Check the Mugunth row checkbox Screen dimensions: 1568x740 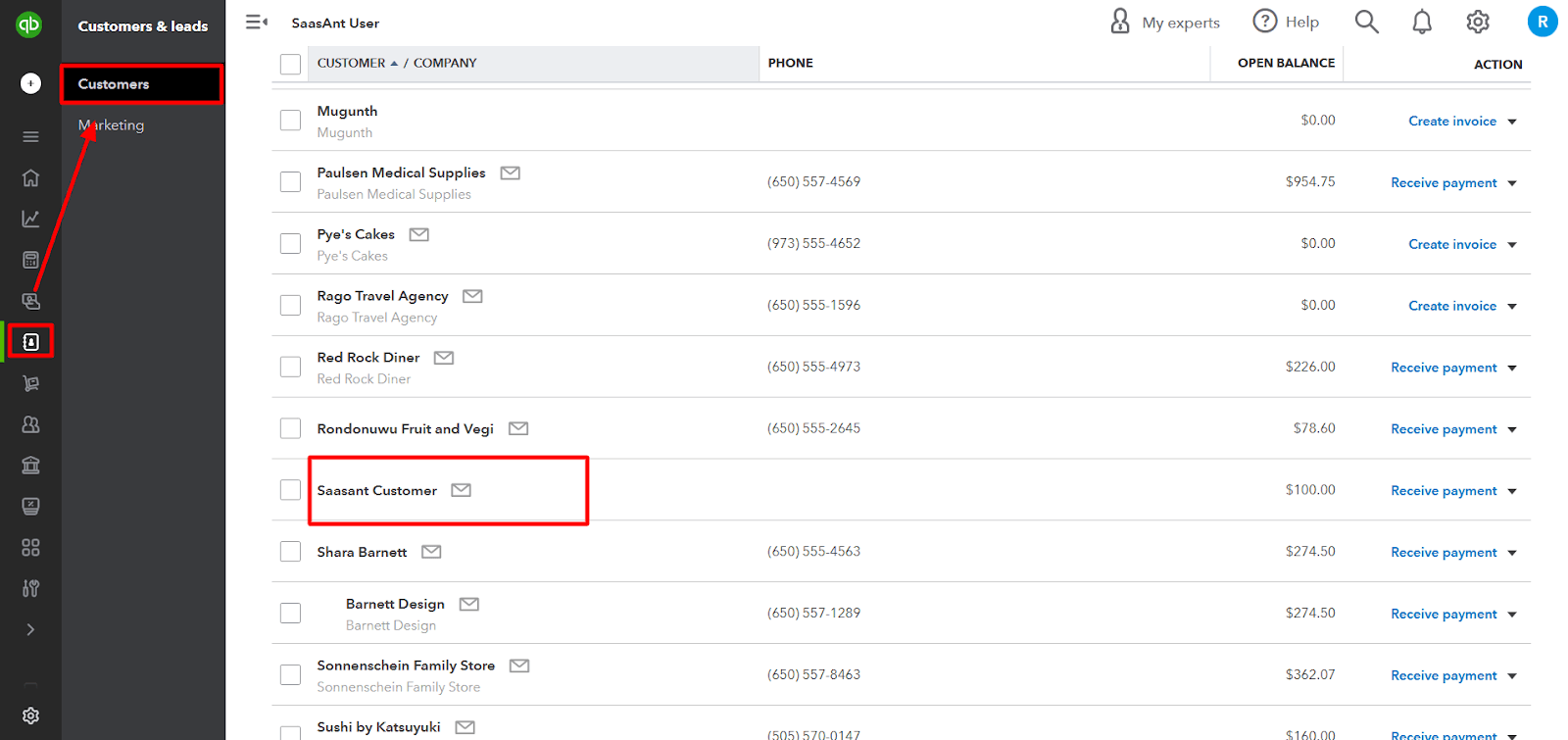tap(290, 121)
